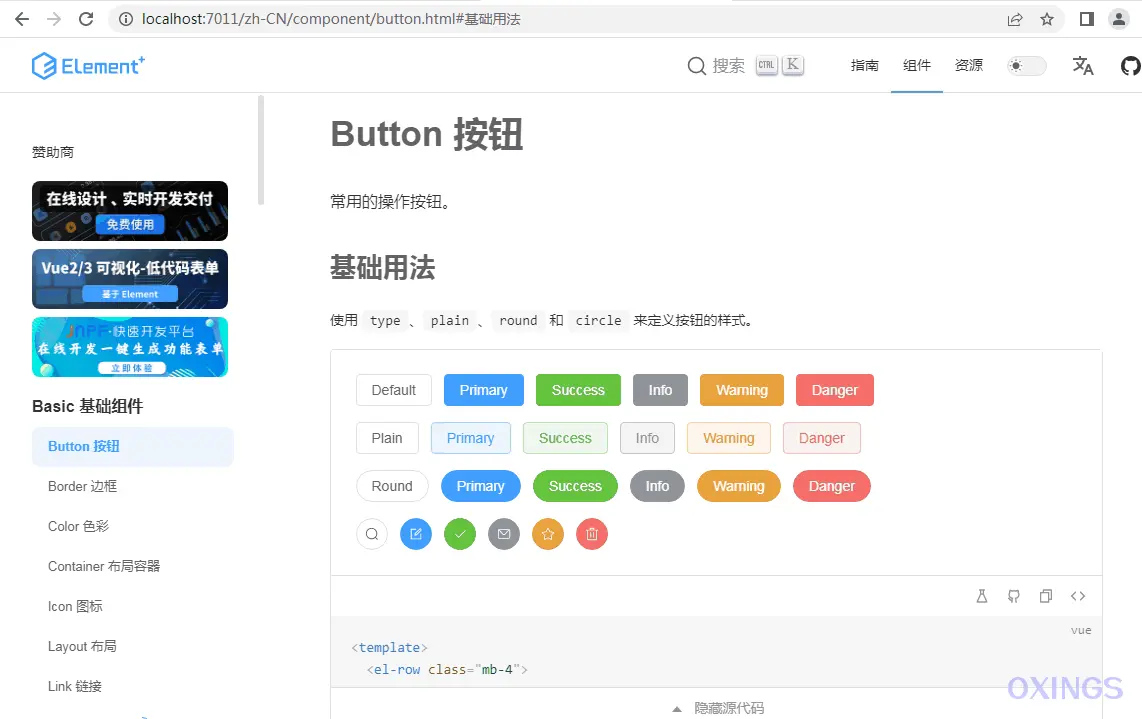Click the plain-style Warning button

(x=728, y=438)
